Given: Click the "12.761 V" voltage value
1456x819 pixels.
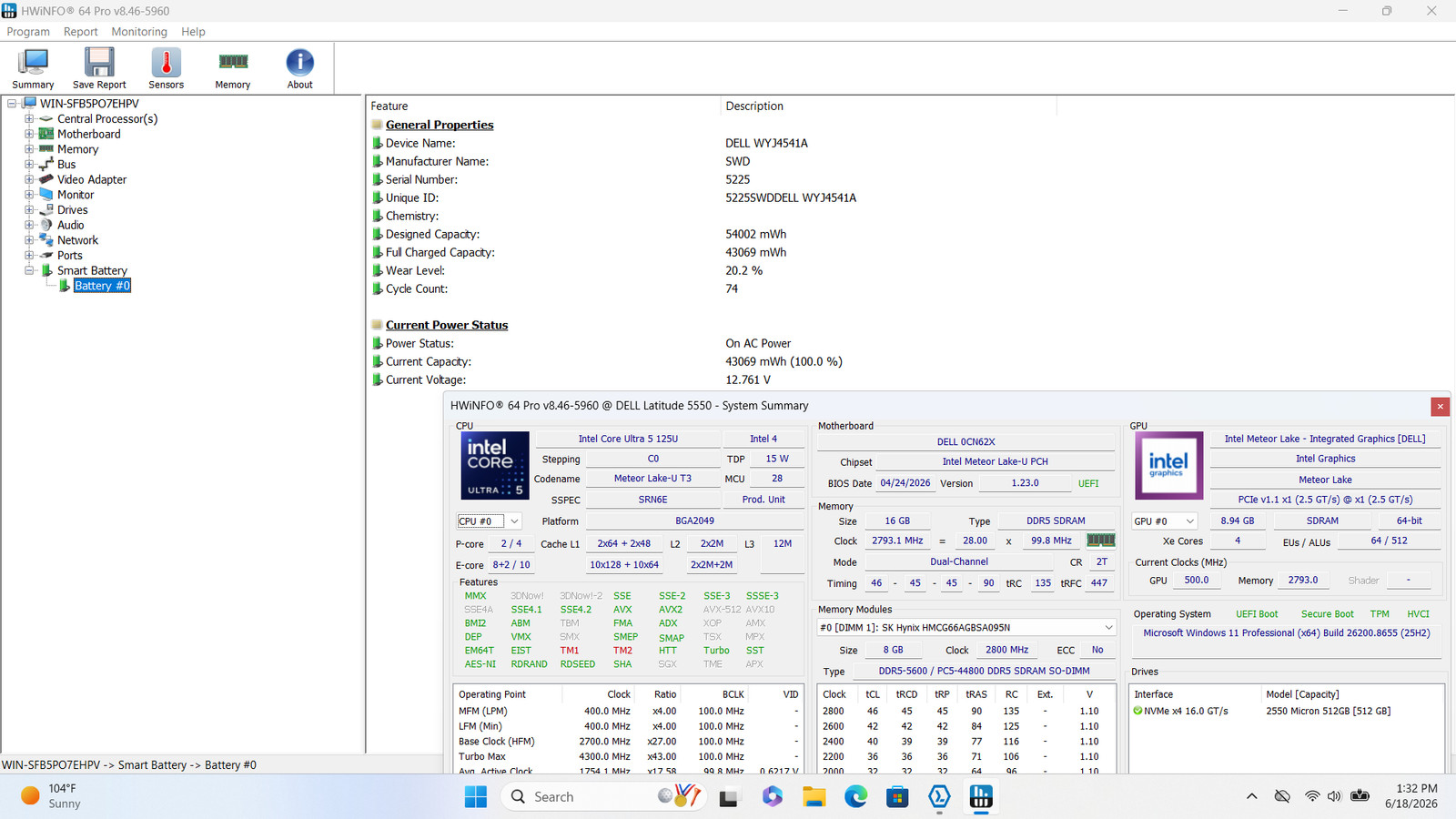Looking at the screenshot, I should click(748, 379).
